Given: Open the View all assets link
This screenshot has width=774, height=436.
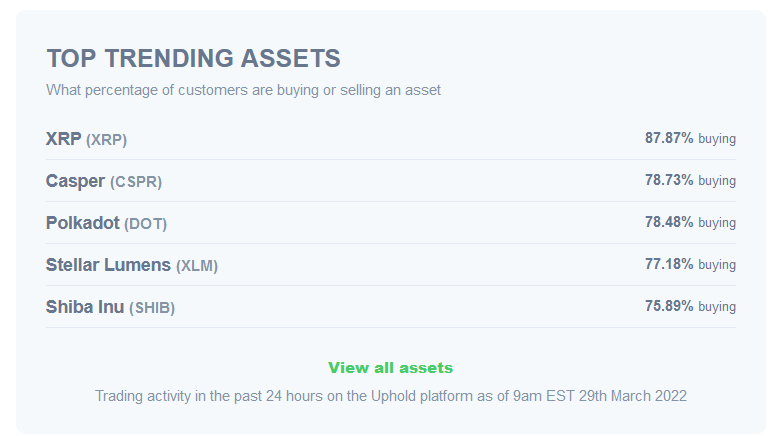Looking at the screenshot, I should [x=390, y=368].
